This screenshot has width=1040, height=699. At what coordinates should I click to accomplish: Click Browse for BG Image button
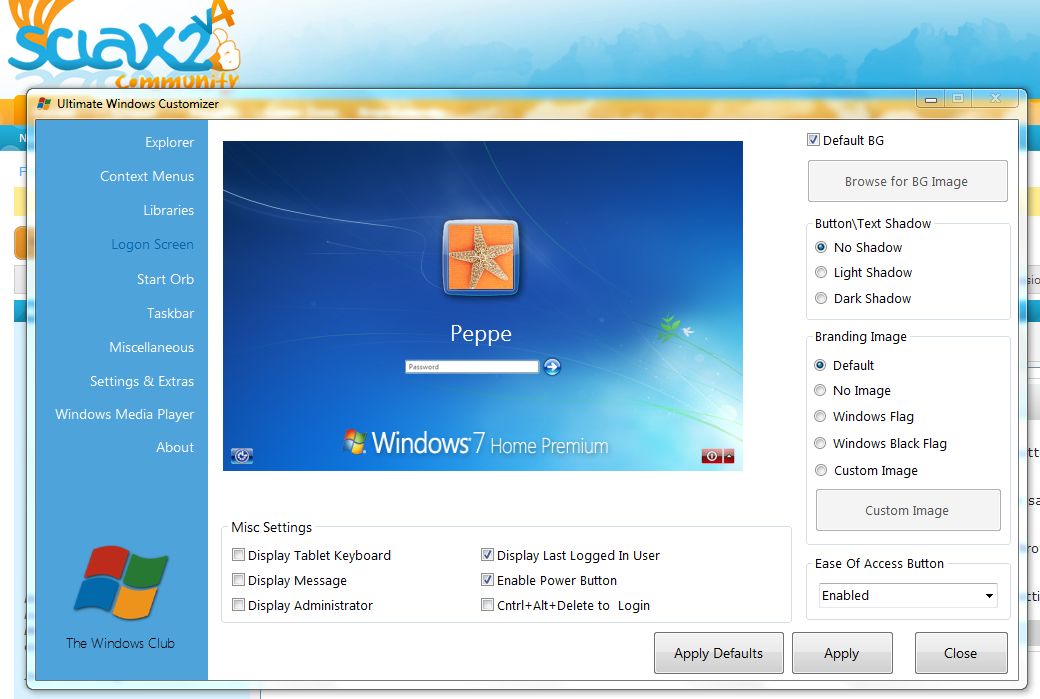tap(907, 181)
